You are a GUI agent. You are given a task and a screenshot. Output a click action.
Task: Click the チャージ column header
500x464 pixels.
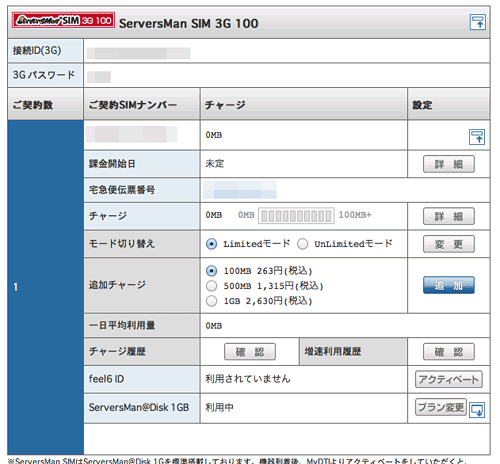[x=304, y=104]
